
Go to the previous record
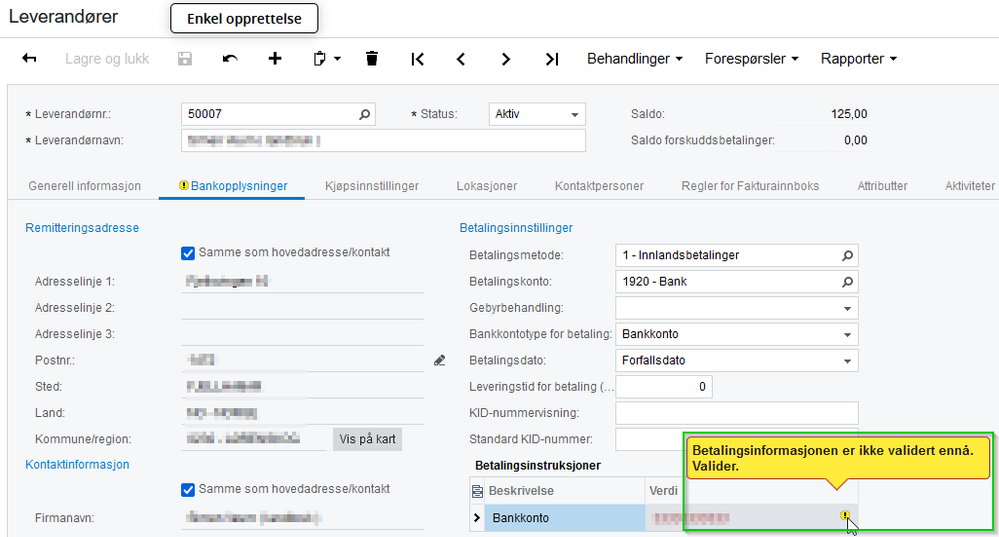coord(461,59)
